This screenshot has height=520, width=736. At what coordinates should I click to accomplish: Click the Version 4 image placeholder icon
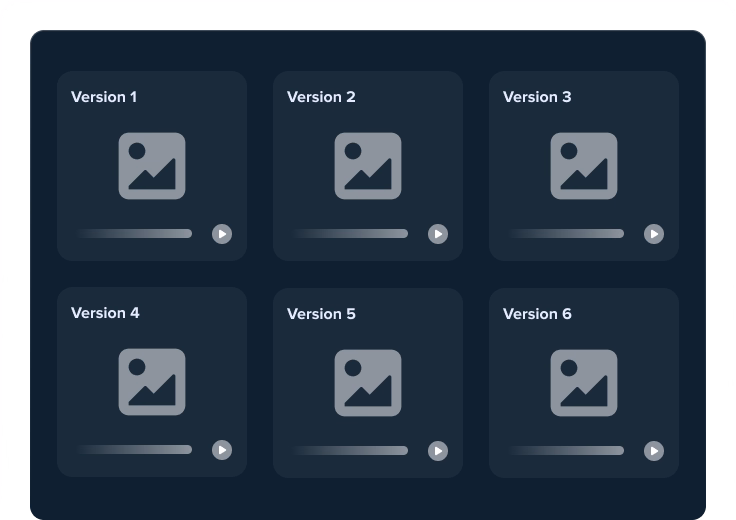[152, 382]
